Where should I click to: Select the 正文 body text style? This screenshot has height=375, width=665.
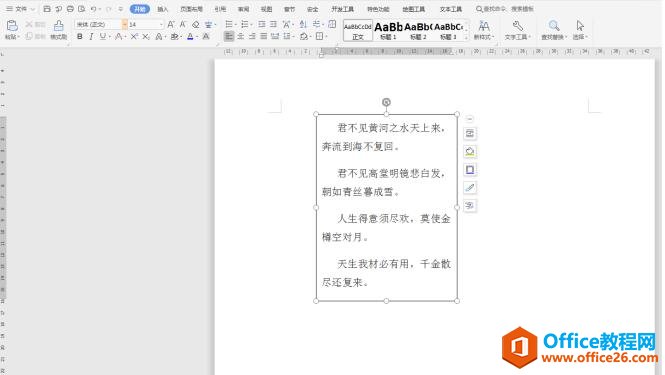[358, 31]
